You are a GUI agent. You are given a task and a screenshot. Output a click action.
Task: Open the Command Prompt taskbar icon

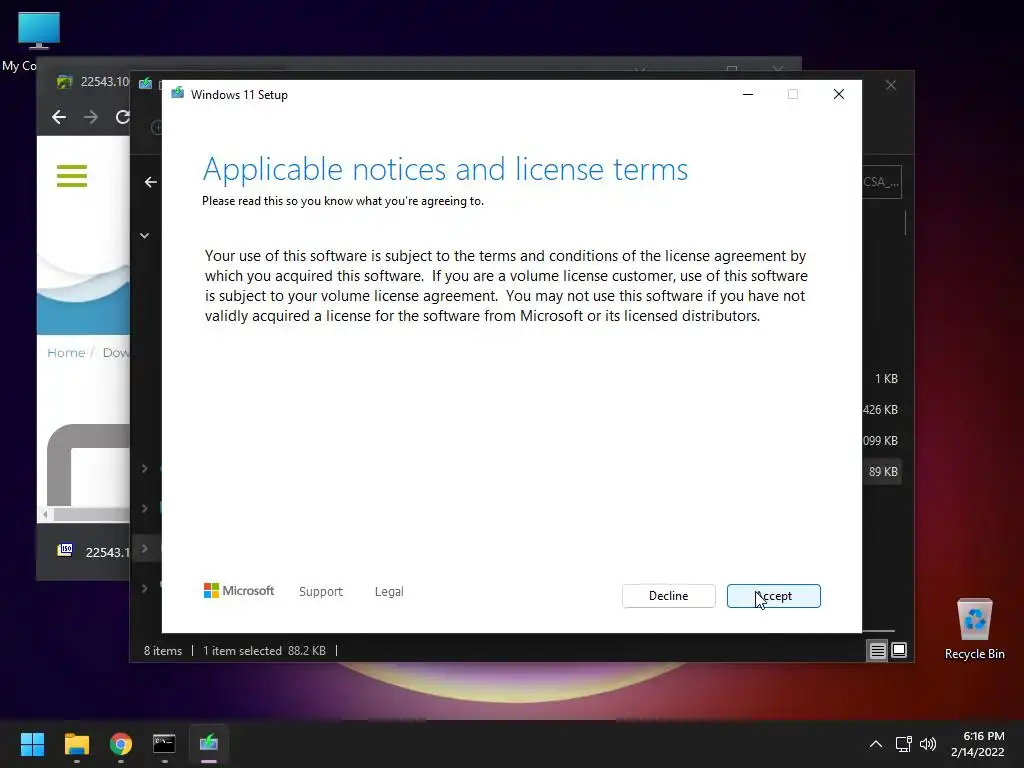165,743
